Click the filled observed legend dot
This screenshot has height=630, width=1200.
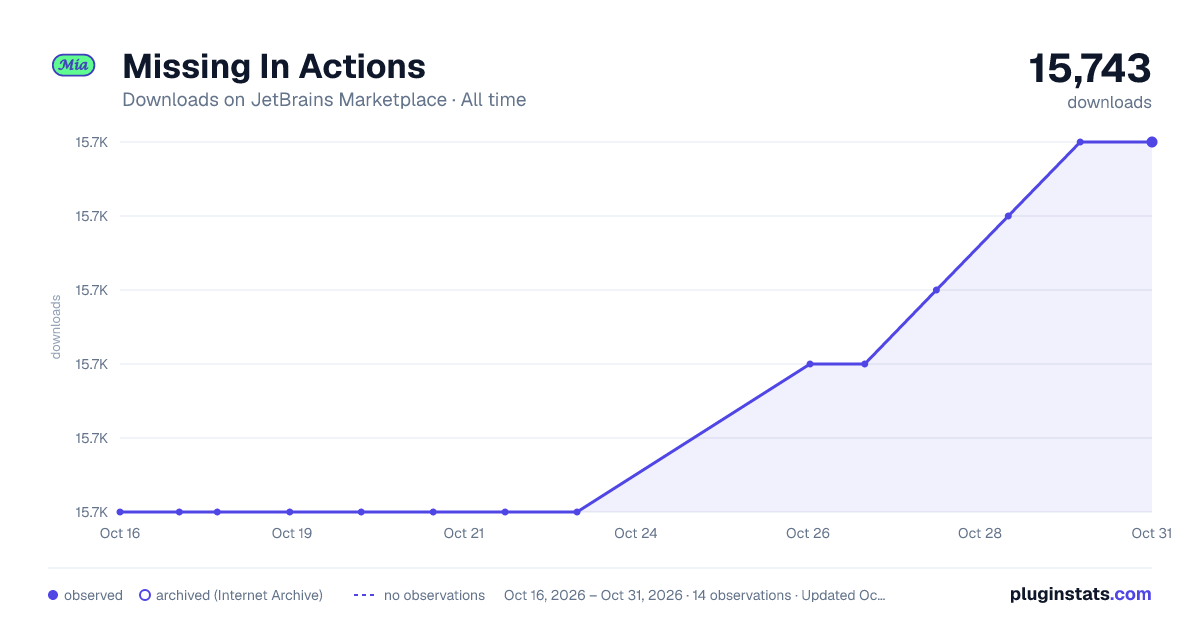point(53,595)
